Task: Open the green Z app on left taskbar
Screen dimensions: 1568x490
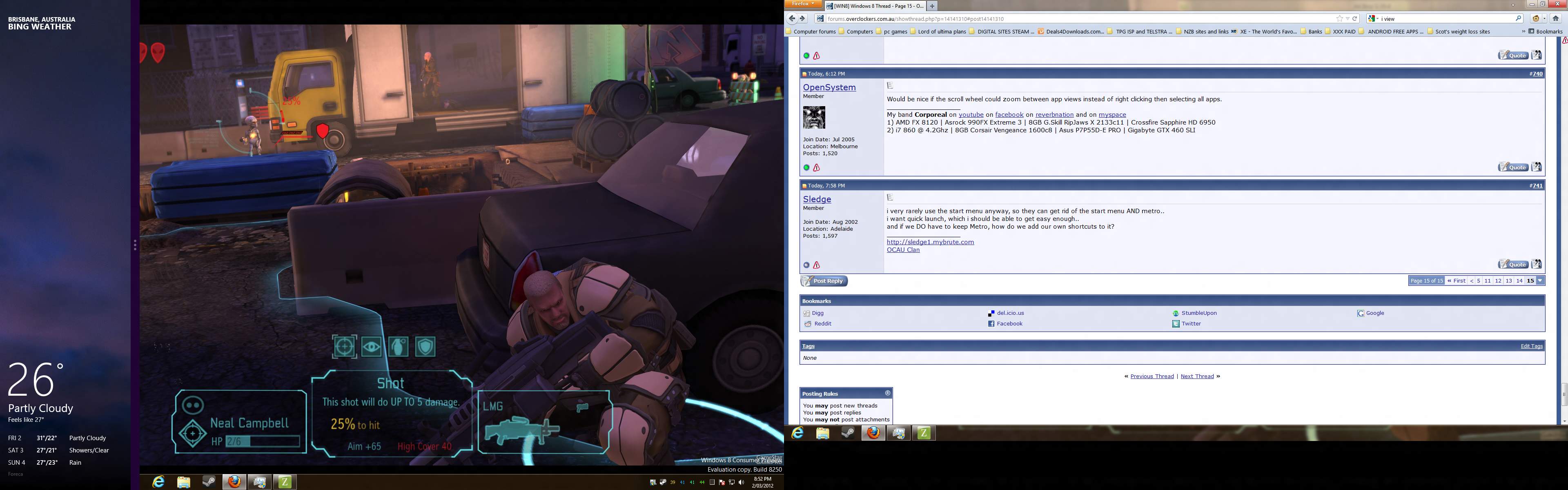Action: coord(285,482)
